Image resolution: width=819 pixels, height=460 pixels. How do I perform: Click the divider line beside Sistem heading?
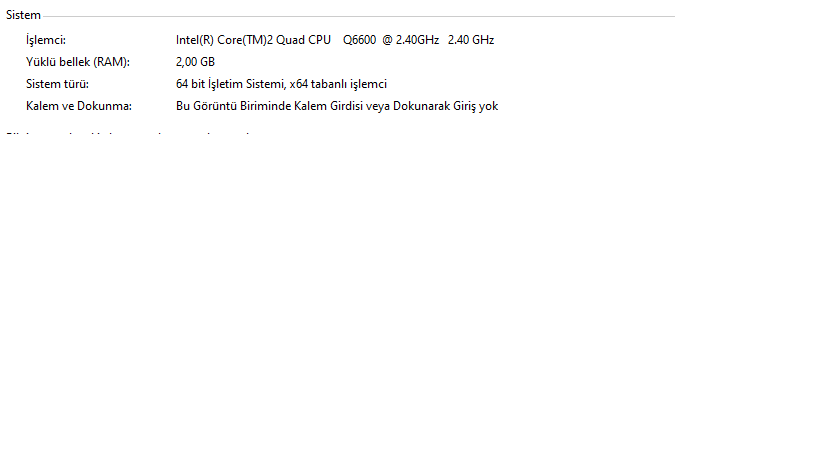coord(359,16)
